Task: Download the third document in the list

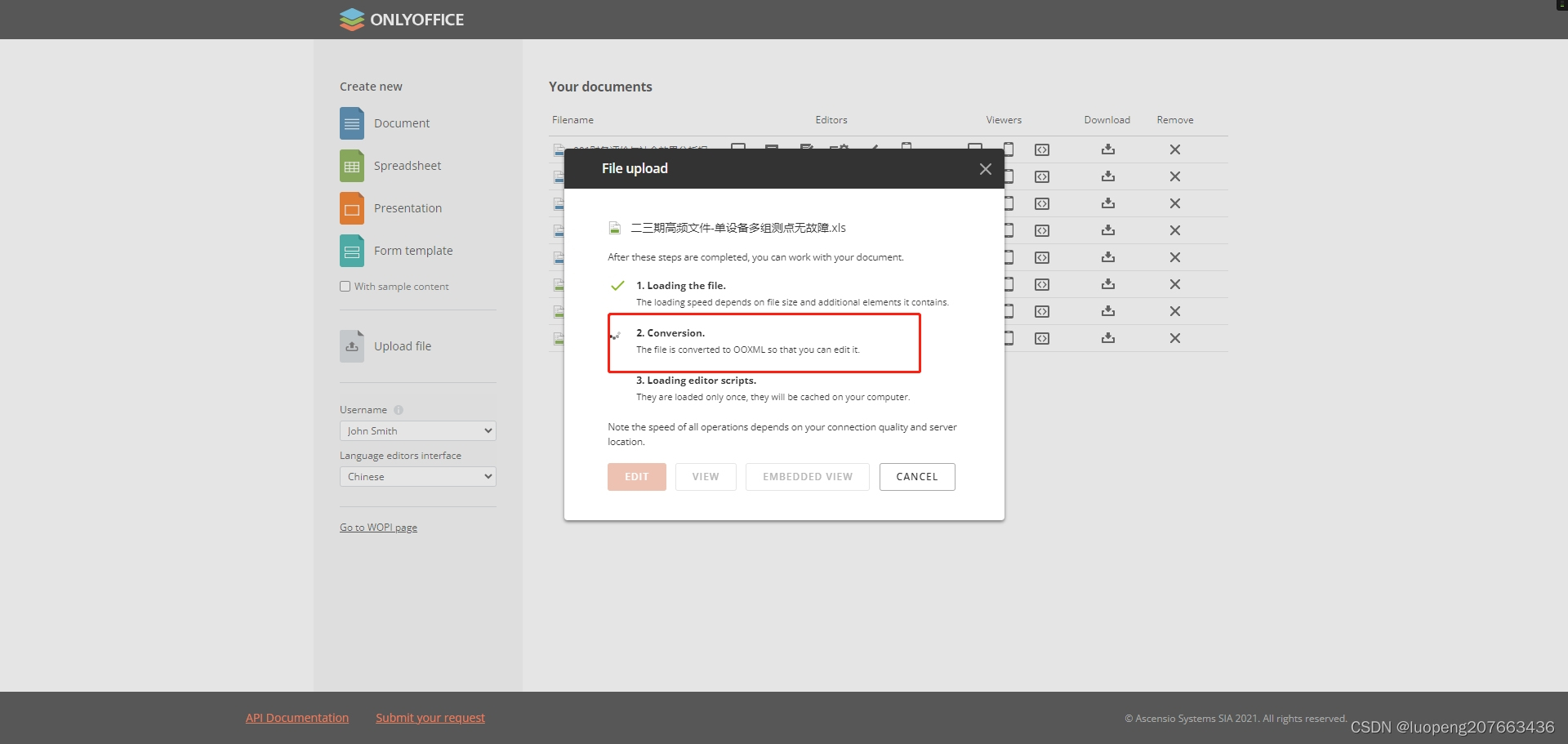Action: point(1108,203)
